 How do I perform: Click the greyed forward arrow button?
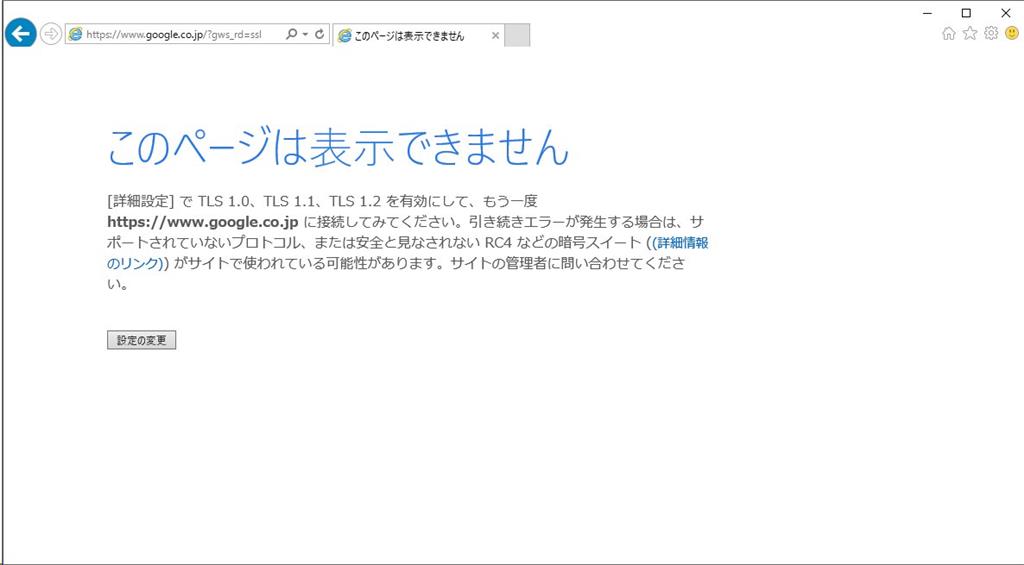tap(50, 34)
